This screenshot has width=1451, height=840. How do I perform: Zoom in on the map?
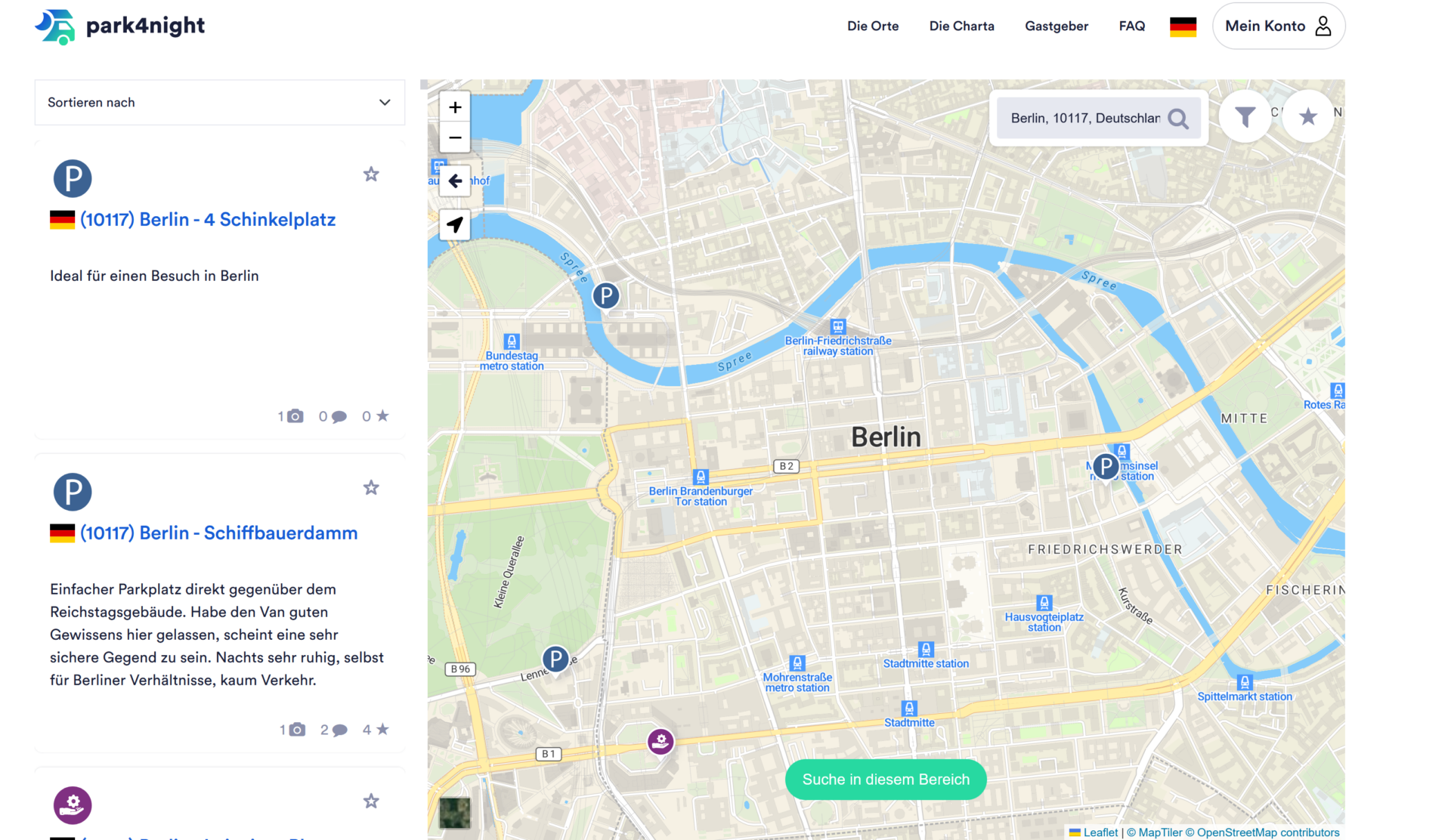(x=455, y=107)
